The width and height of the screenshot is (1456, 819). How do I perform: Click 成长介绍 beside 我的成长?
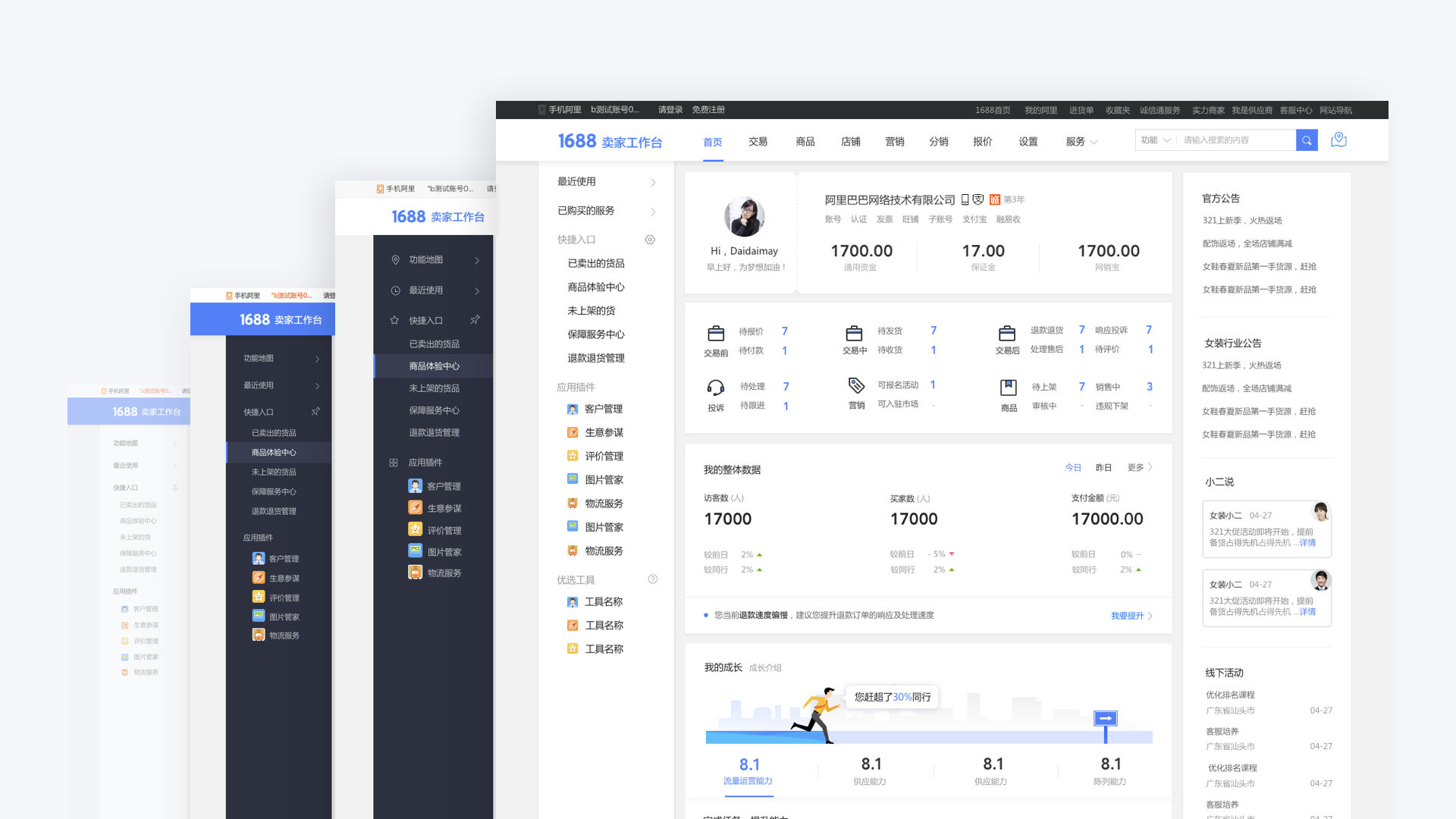[765, 668]
